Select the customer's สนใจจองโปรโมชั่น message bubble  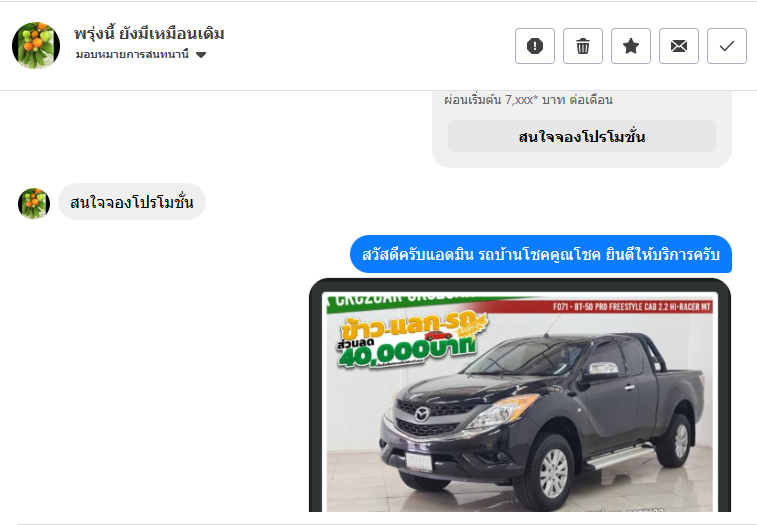coord(132,202)
